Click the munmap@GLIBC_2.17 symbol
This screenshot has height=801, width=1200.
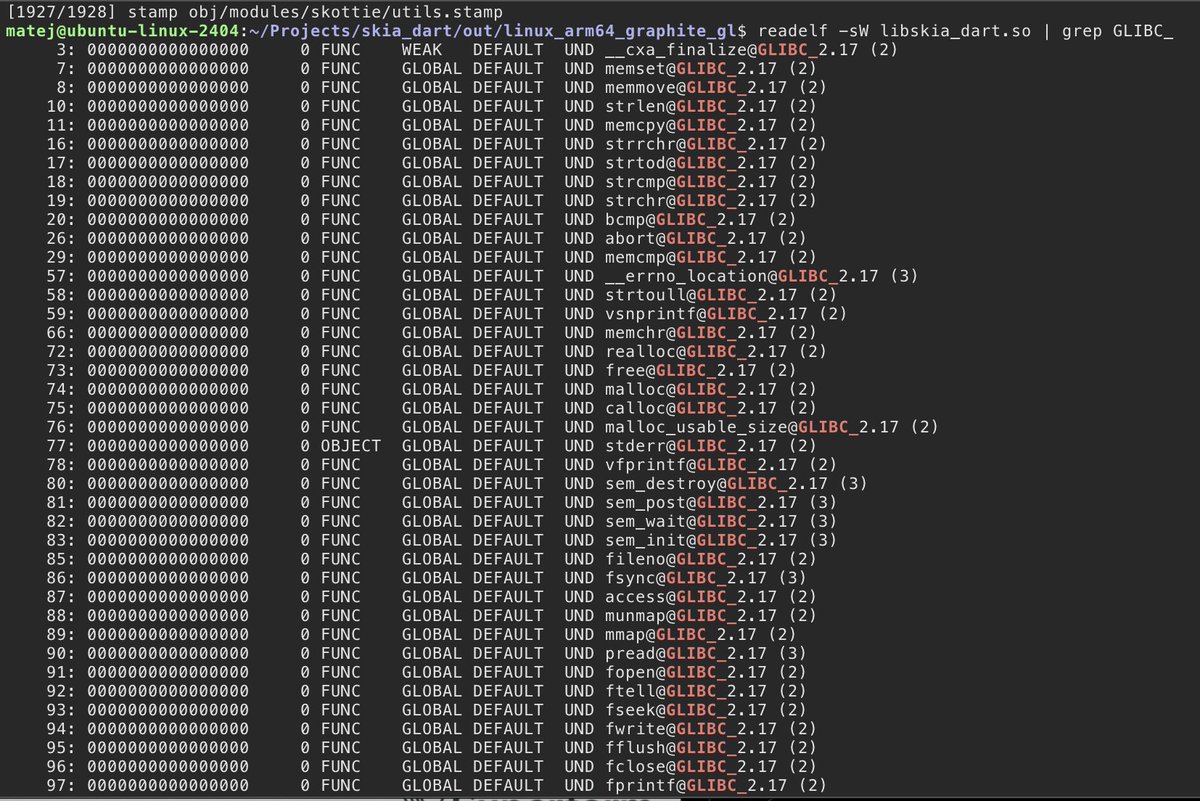click(x=690, y=616)
